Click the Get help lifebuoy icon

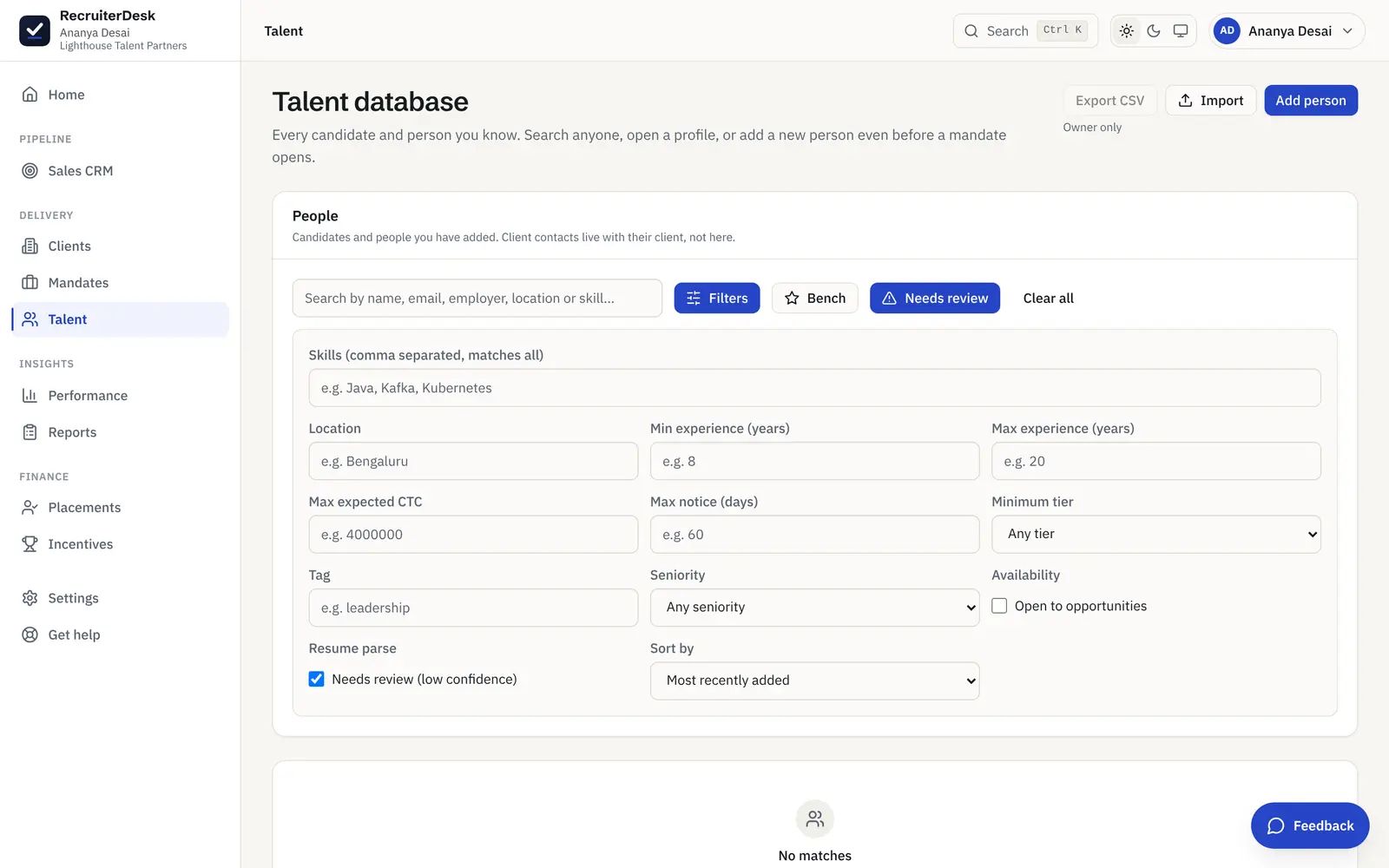[30, 635]
